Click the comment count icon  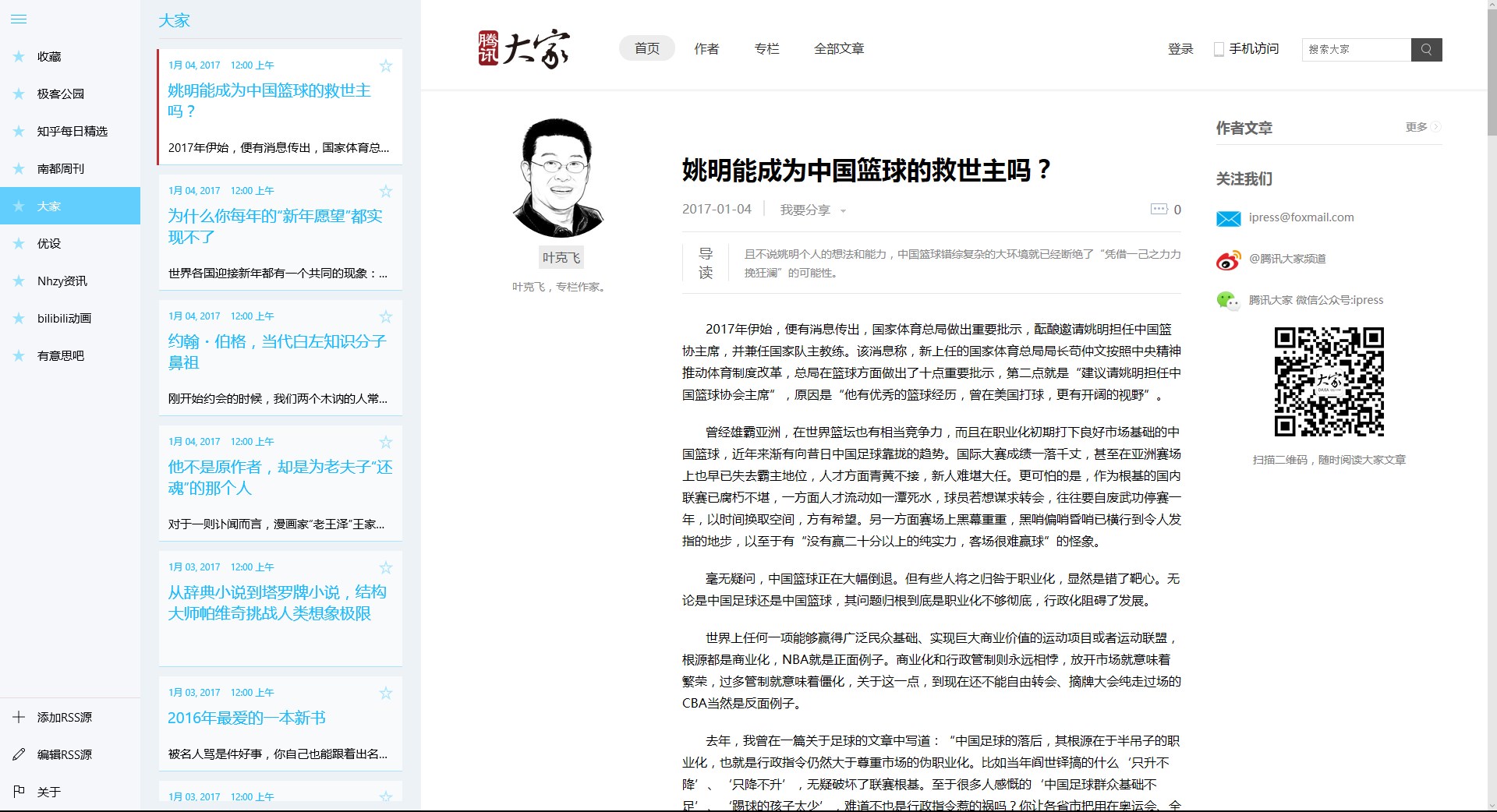click(x=1159, y=209)
